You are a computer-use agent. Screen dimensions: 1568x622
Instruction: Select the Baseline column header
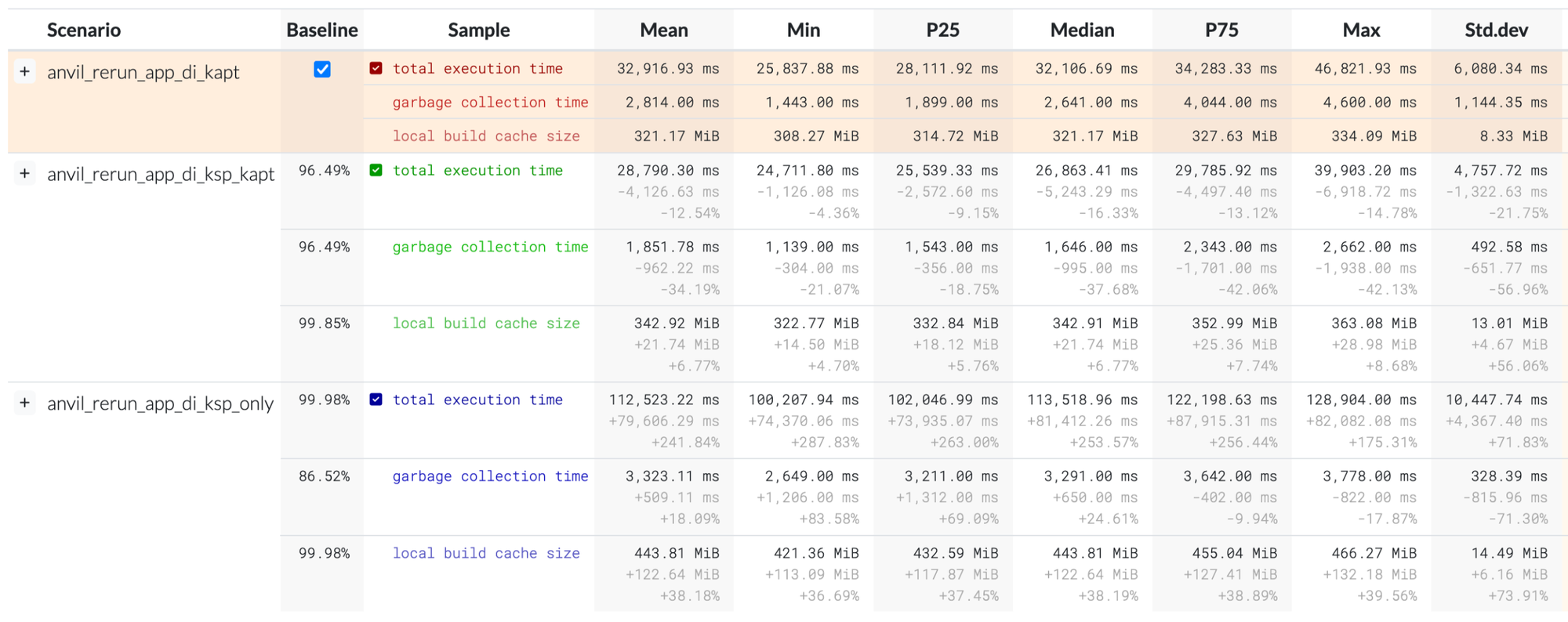[x=322, y=30]
